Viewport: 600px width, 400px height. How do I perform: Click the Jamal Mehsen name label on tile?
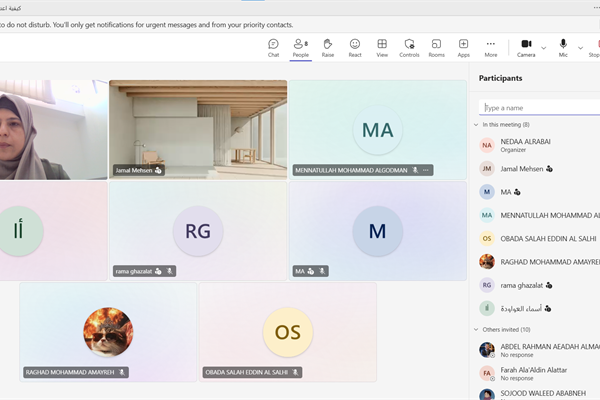134,170
